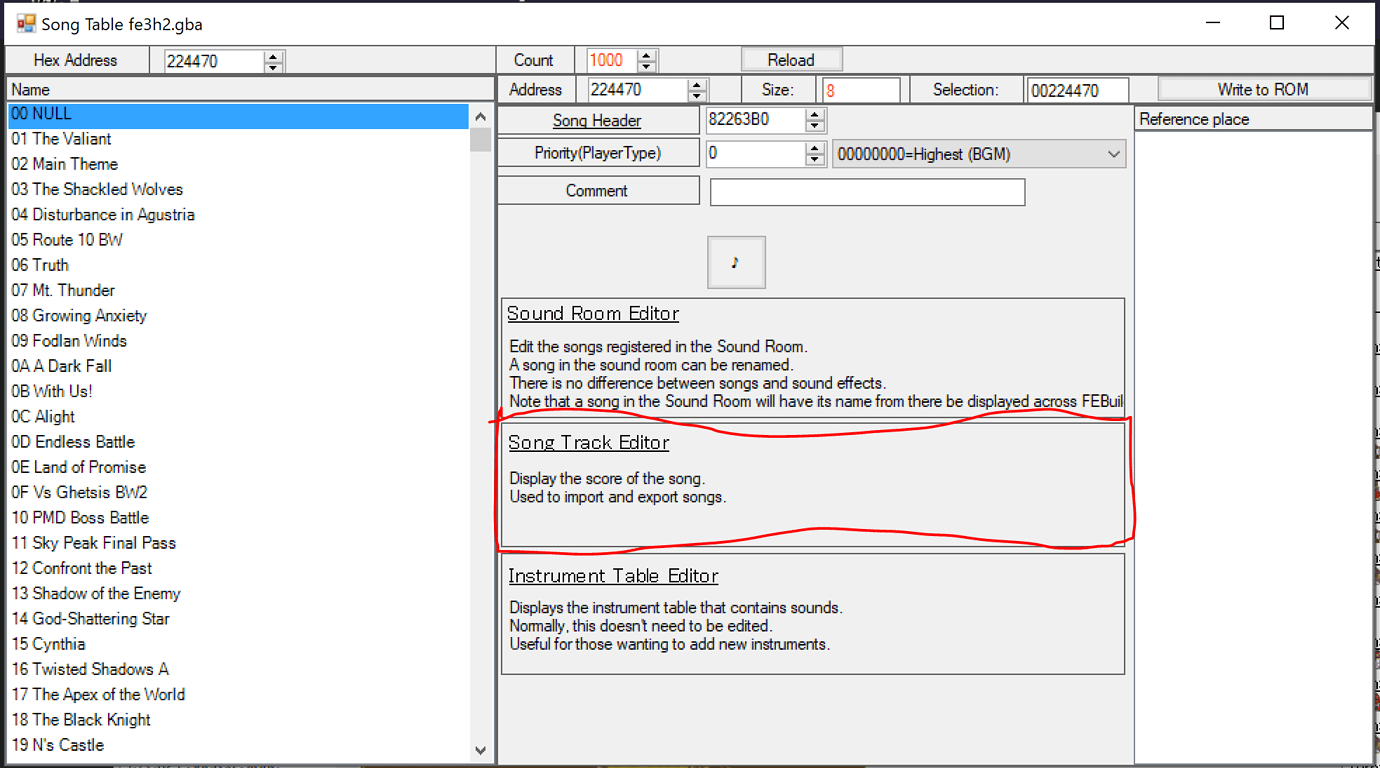
Task: Increment the Hex Address stepper
Action: pyautogui.click(x=273, y=55)
